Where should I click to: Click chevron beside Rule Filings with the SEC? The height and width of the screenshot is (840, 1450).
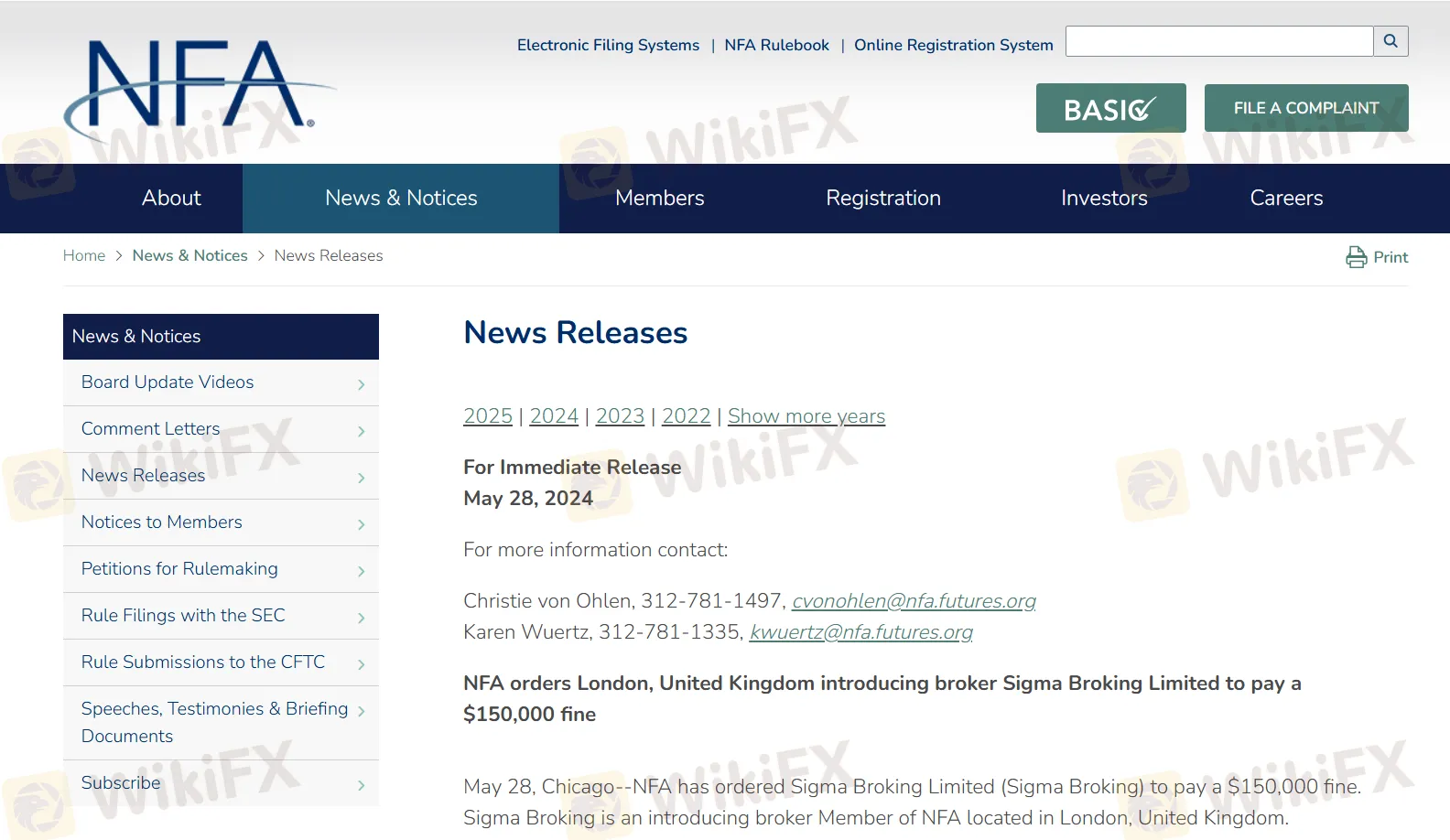362,619
